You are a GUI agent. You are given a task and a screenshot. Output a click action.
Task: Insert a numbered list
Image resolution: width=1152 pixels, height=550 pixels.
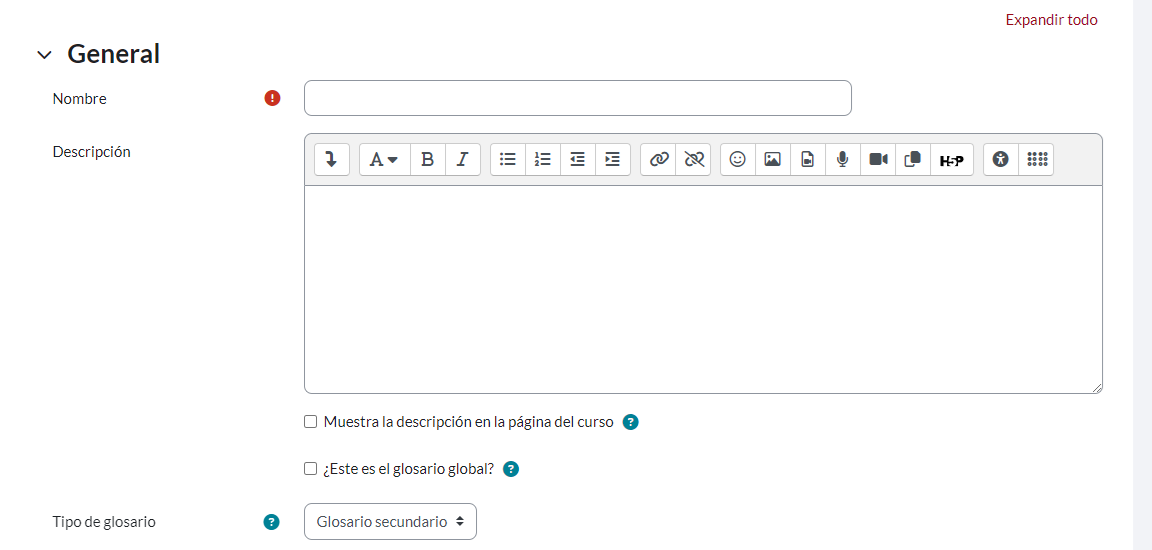(x=543, y=159)
